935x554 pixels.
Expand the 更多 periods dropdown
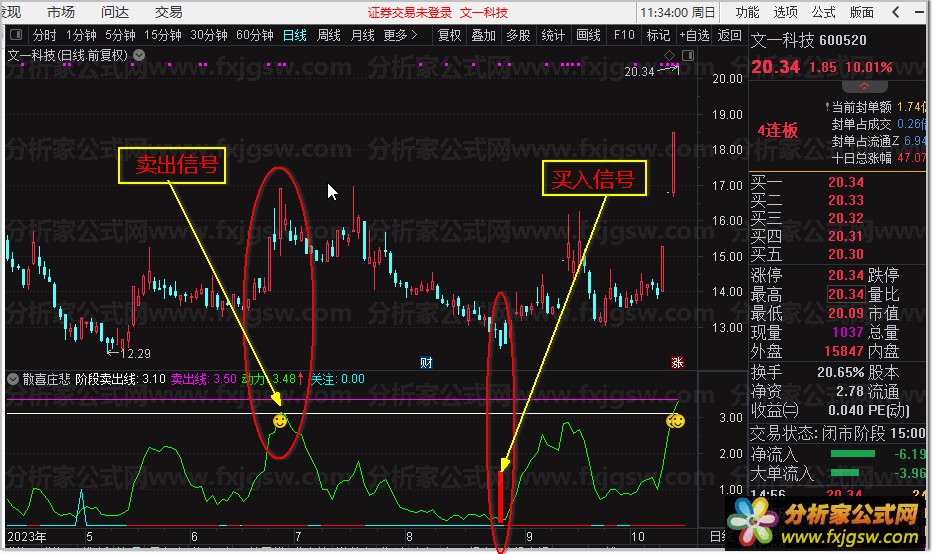[400, 35]
